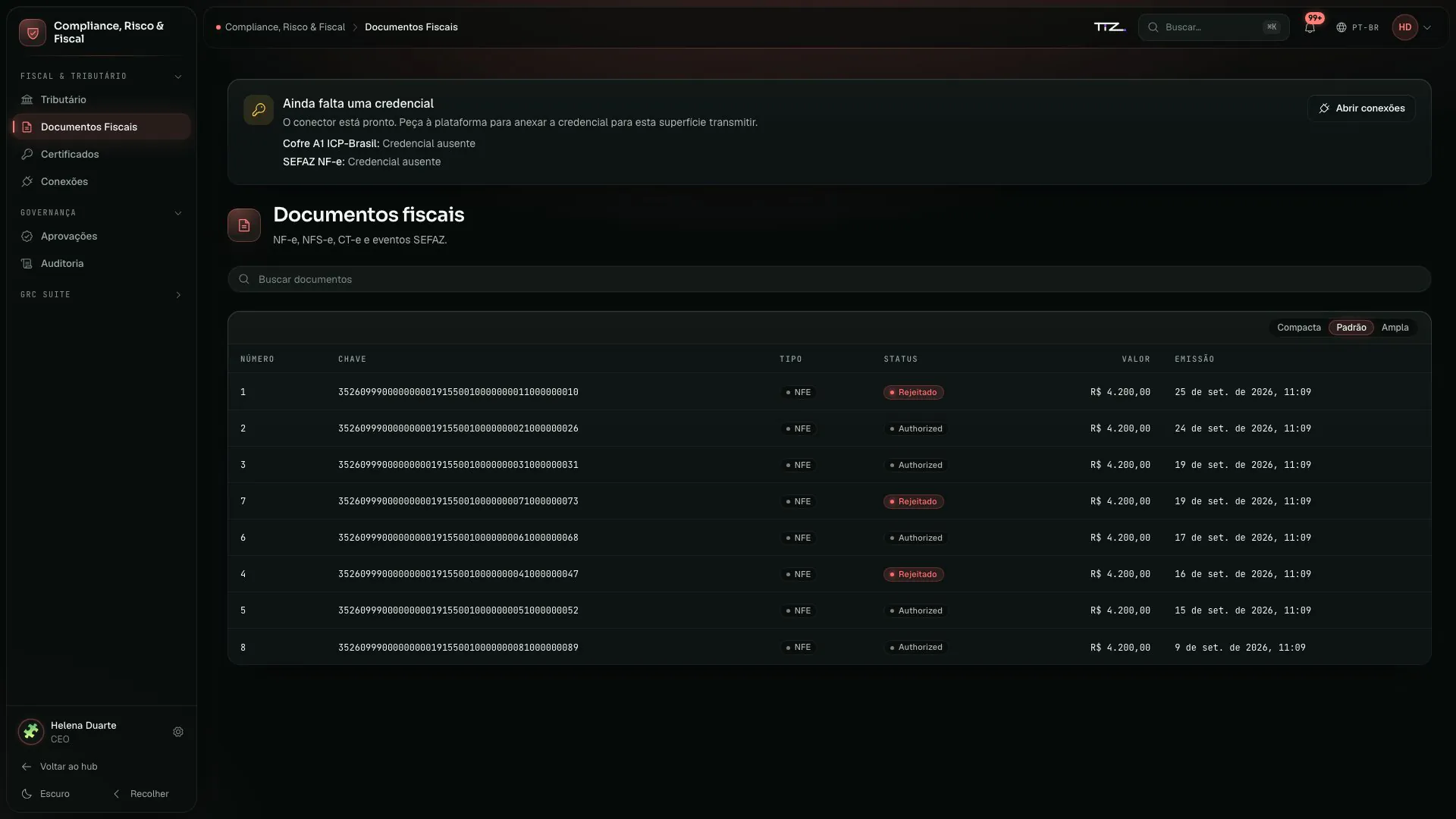
Task: Click the globe language icon
Action: (x=1341, y=27)
